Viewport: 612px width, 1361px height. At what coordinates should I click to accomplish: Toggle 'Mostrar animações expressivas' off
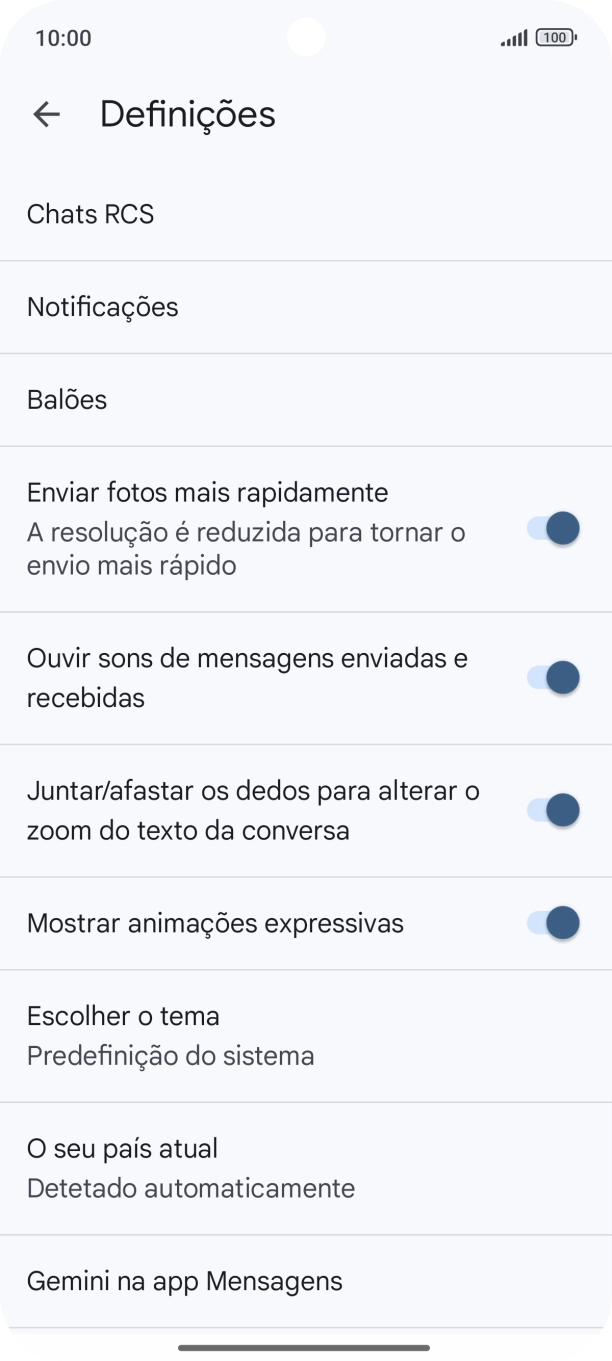pos(549,922)
